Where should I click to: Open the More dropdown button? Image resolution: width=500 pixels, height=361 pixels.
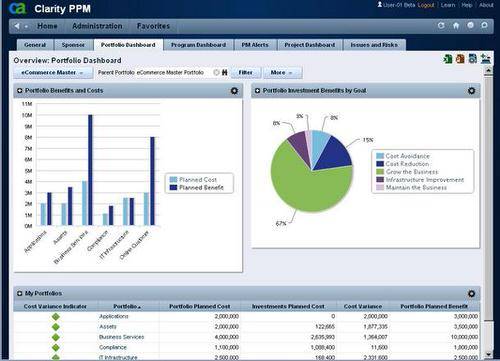[283, 73]
